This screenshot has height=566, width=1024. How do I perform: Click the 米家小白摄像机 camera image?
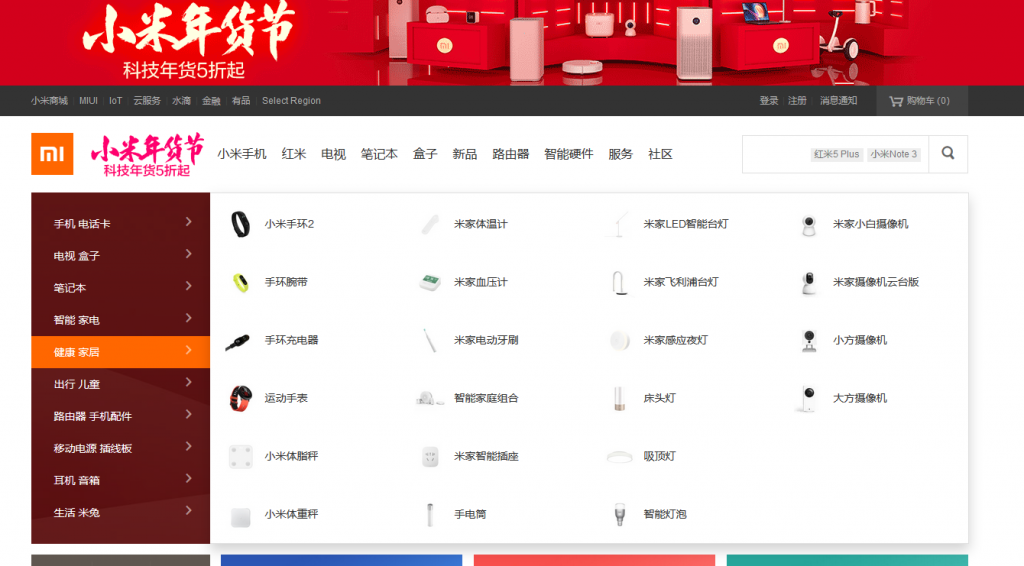[x=808, y=225]
